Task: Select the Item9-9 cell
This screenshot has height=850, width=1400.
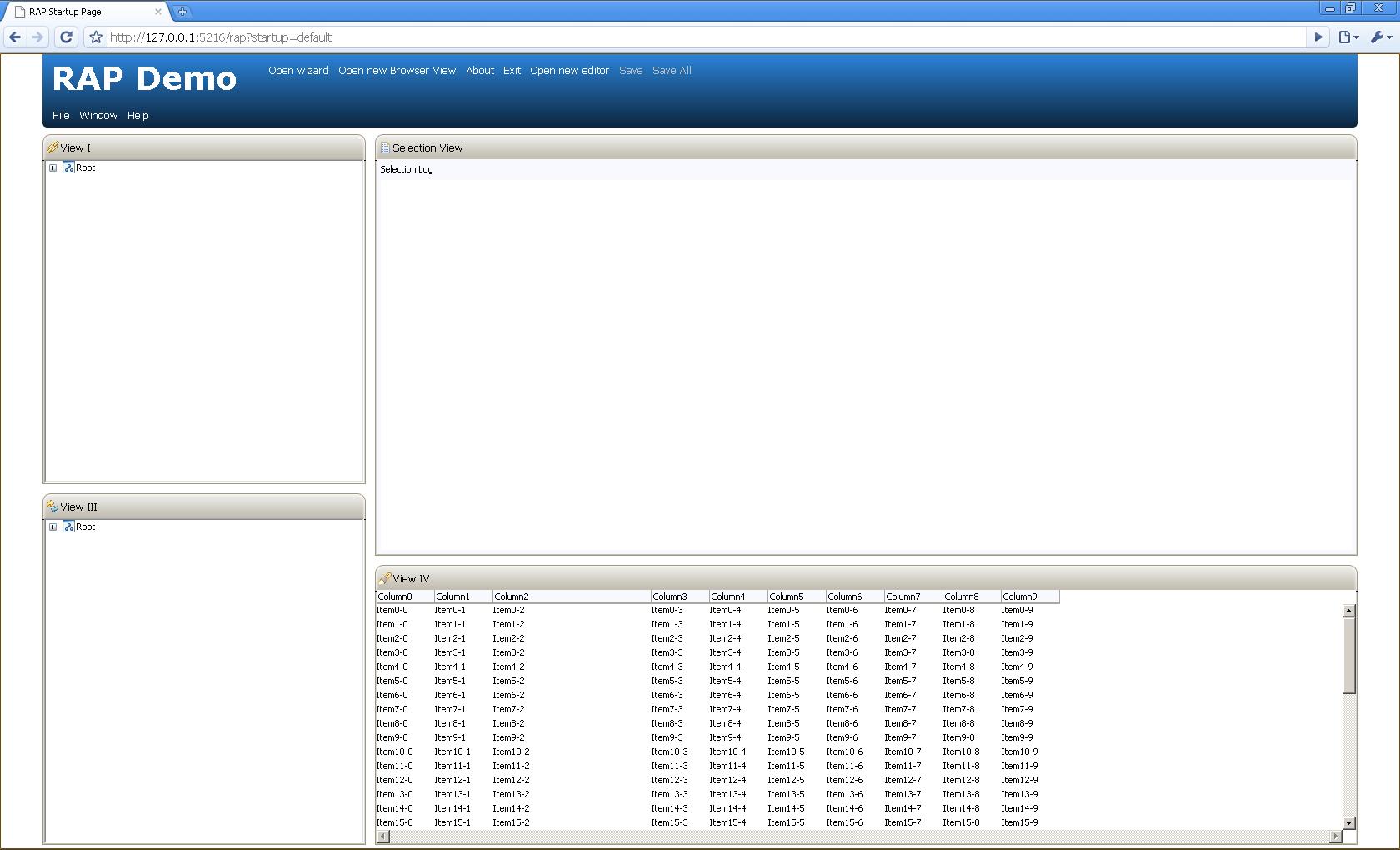Action: point(1017,737)
